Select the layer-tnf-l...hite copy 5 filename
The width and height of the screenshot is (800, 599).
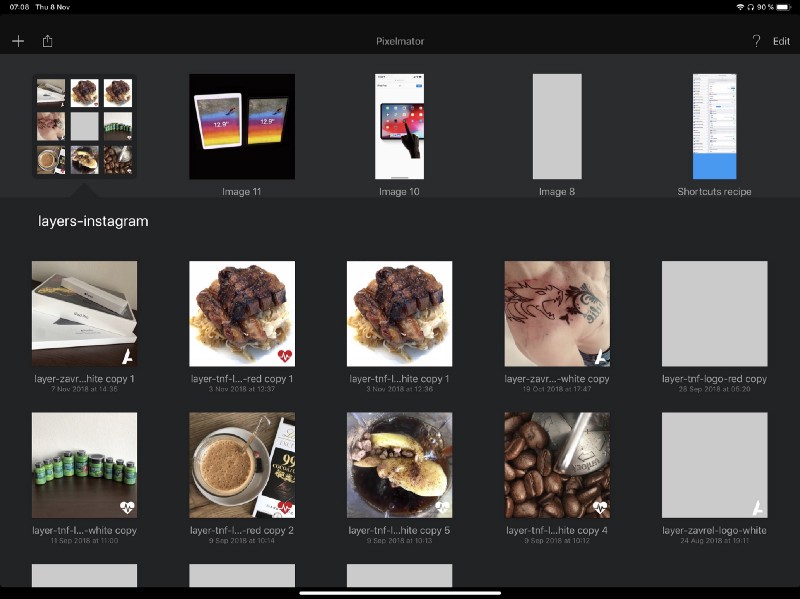coord(399,531)
